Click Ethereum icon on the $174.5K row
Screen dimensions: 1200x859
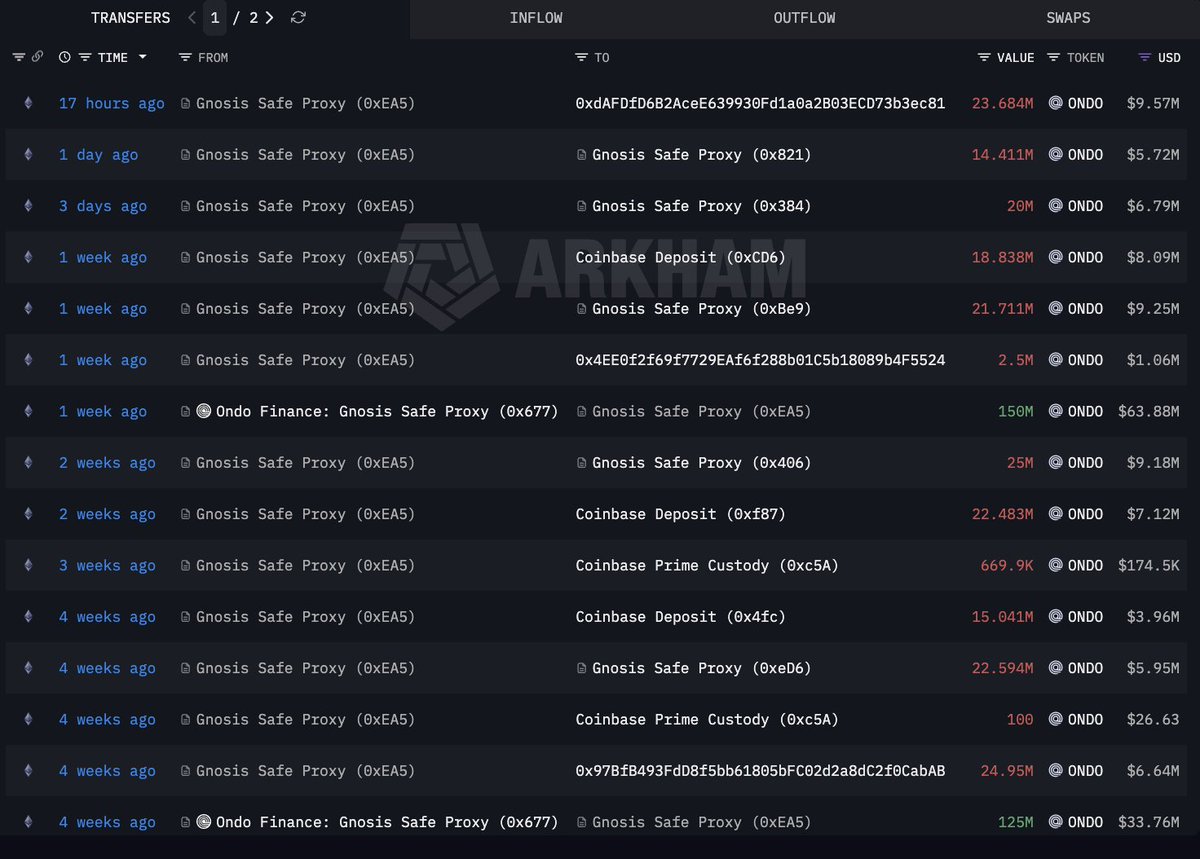(x=28, y=565)
